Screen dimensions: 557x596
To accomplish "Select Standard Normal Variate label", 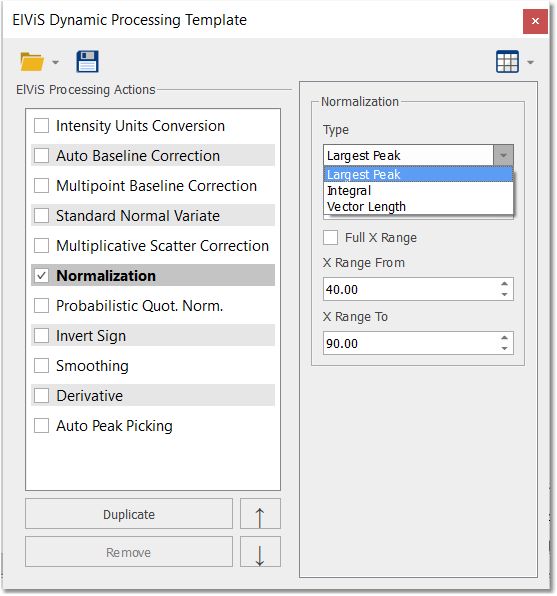I will point(138,216).
